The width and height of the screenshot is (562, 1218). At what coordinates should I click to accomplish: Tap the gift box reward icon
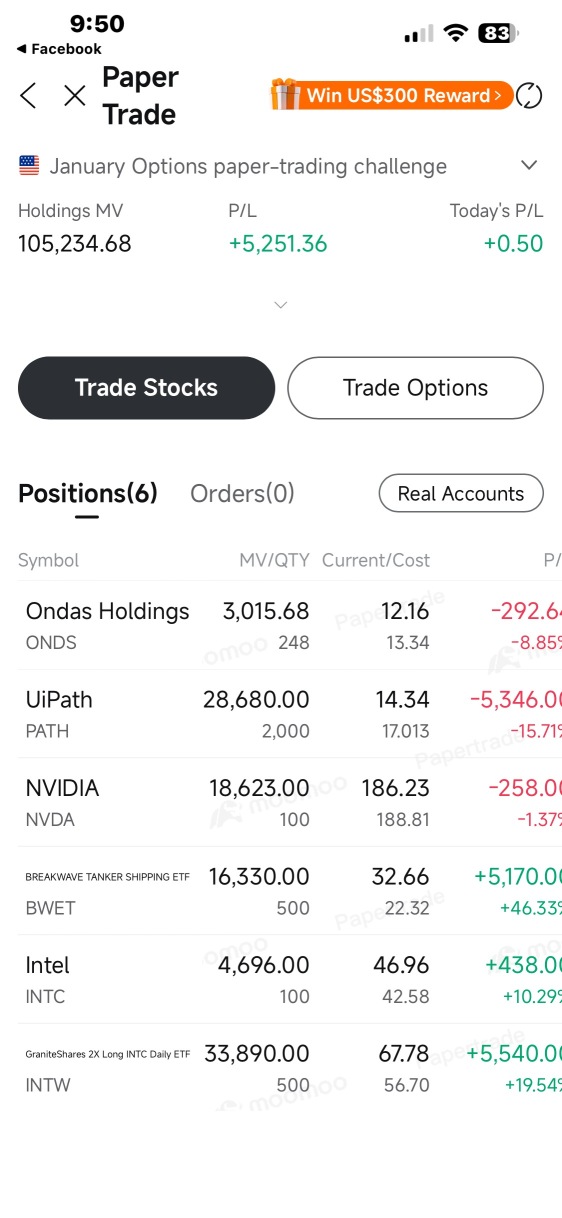(x=286, y=95)
